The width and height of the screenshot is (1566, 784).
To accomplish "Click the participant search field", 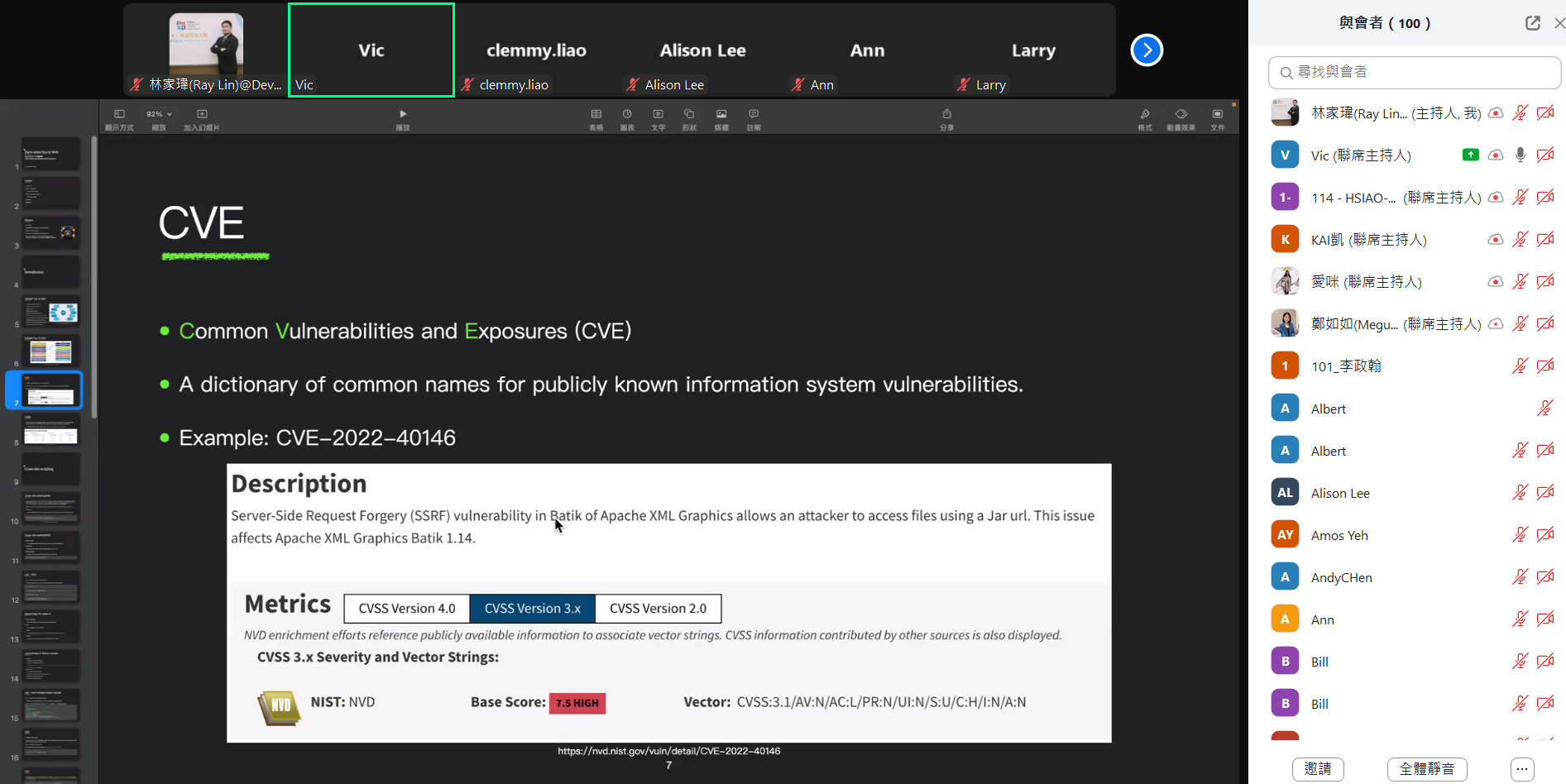I will (x=1415, y=72).
